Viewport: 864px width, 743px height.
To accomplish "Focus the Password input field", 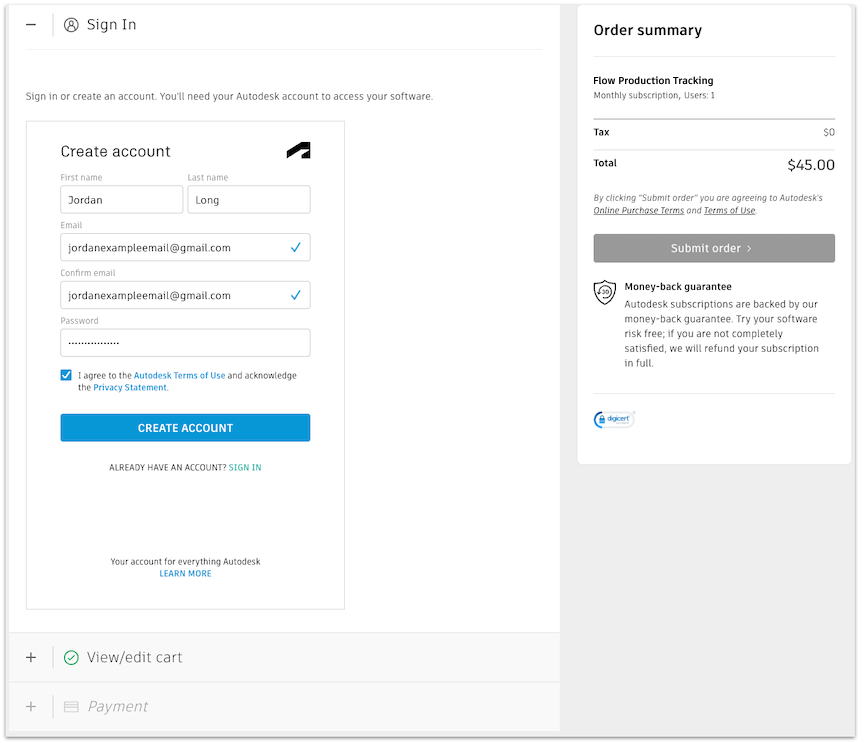I will [185, 343].
